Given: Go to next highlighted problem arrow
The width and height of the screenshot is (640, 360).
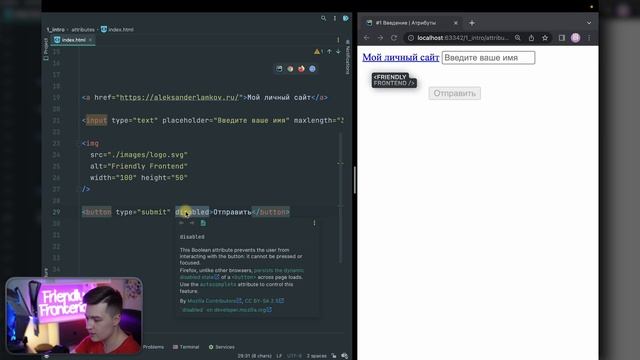Looking at the screenshot, I should 338,51.
